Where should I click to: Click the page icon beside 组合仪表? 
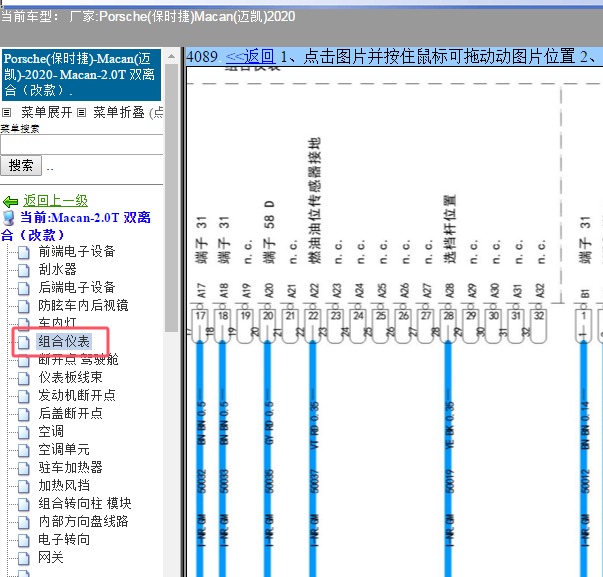[x=24, y=342]
